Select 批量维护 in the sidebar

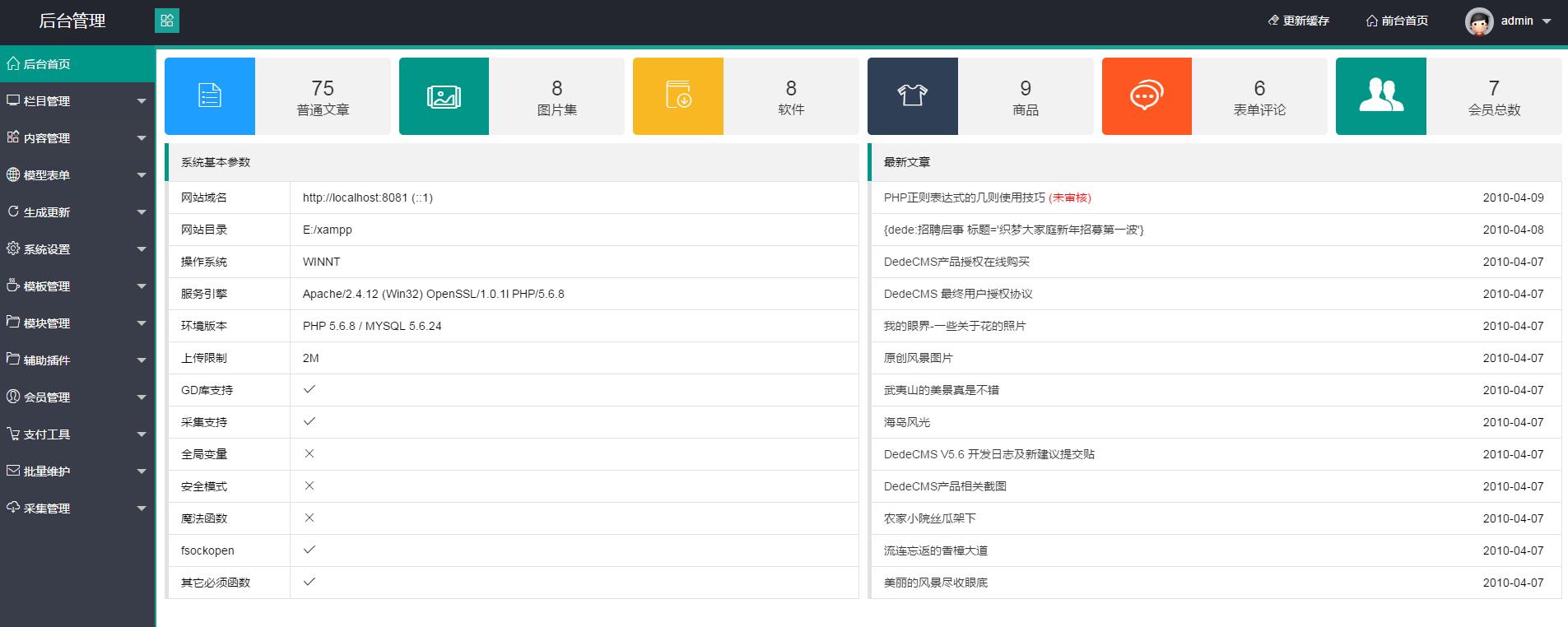tap(77, 471)
